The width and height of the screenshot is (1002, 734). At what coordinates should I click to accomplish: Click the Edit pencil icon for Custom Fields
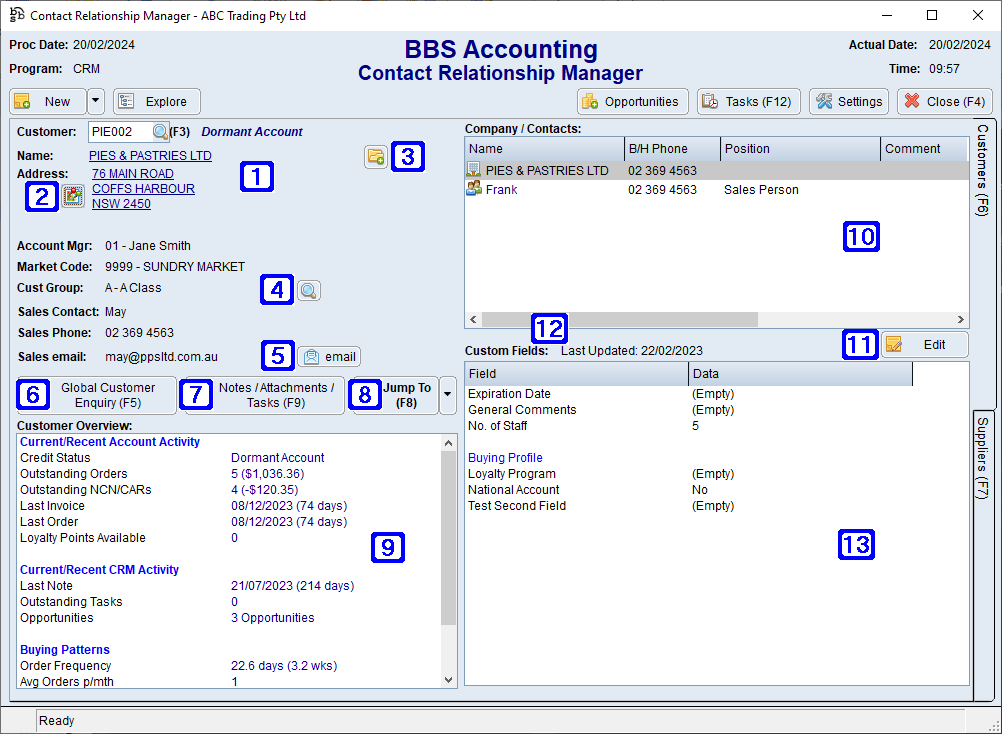893,344
